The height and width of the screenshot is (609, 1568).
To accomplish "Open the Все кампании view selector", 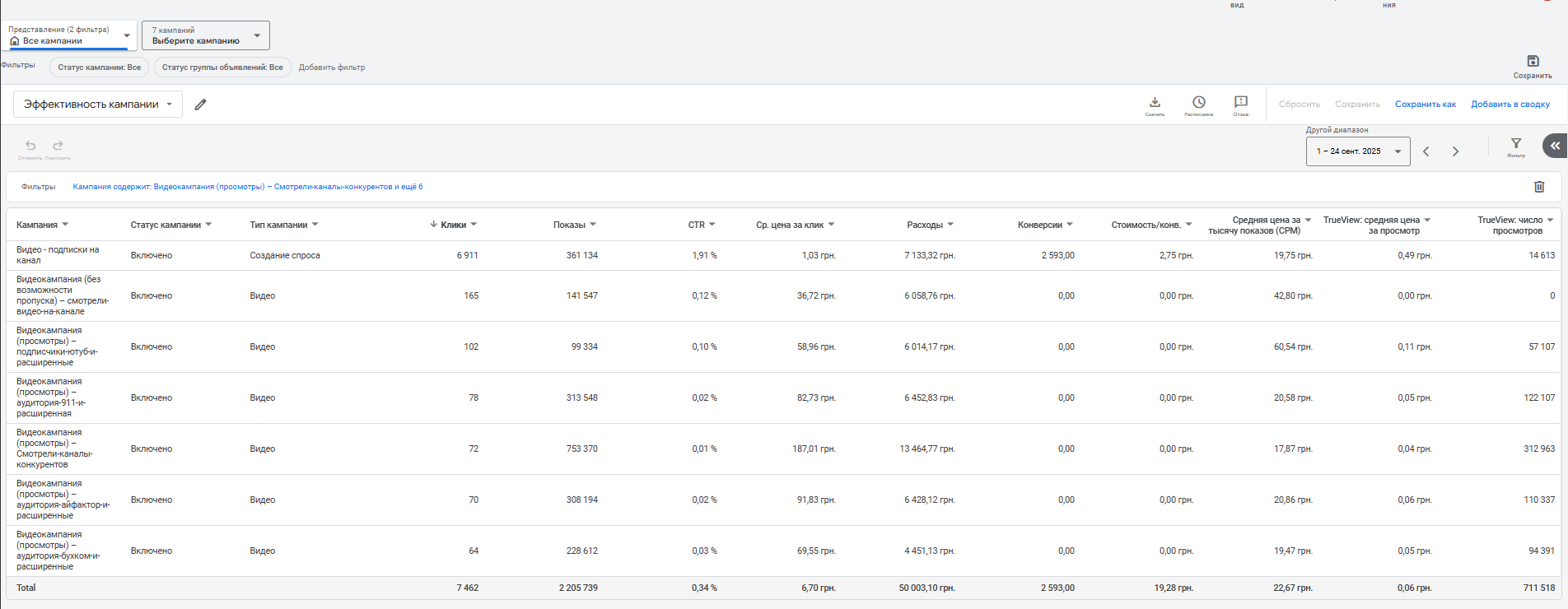I will 69,35.
